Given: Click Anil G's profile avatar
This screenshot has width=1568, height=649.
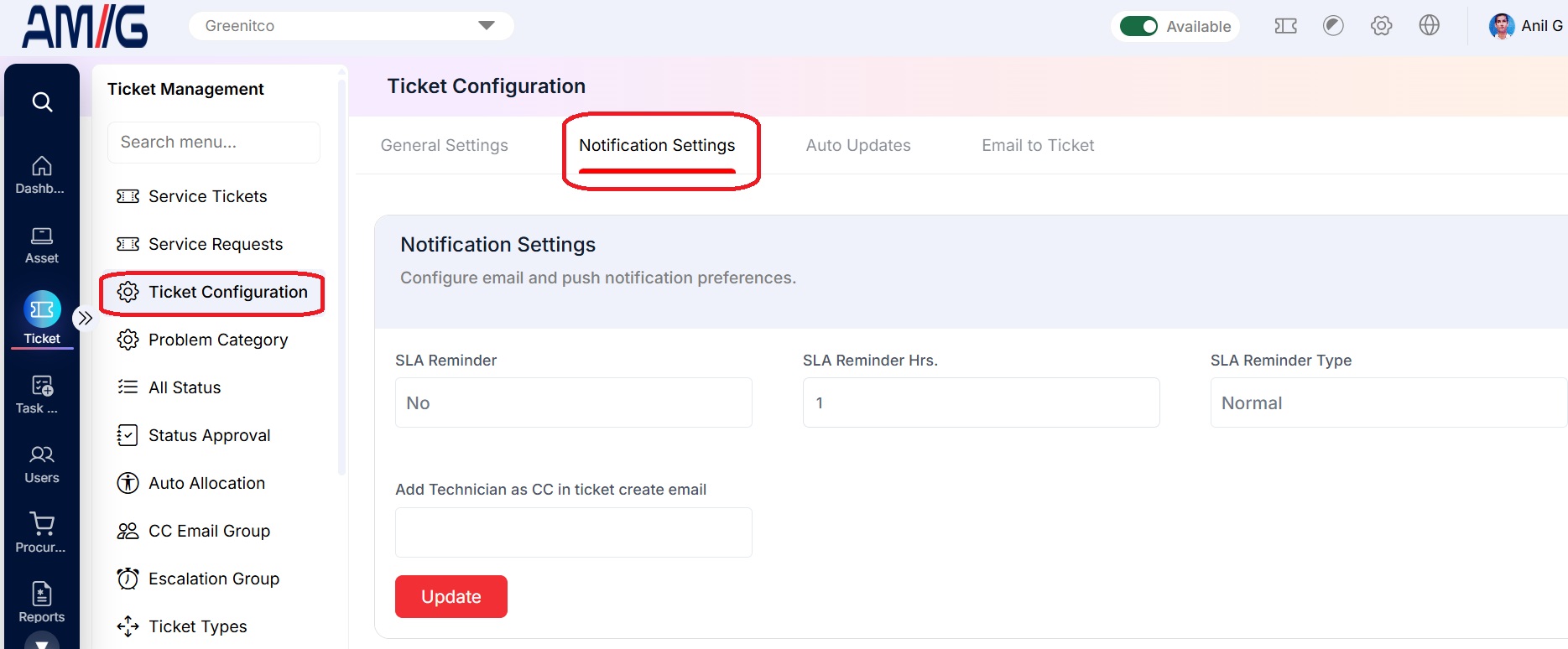Looking at the screenshot, I should 1501,26.
